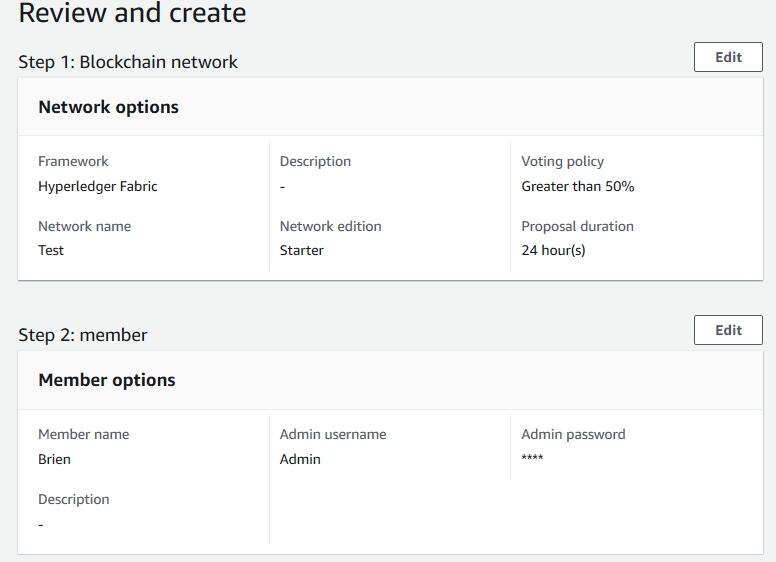
Task: Select the Admin username value
Action: click(300, 459)
